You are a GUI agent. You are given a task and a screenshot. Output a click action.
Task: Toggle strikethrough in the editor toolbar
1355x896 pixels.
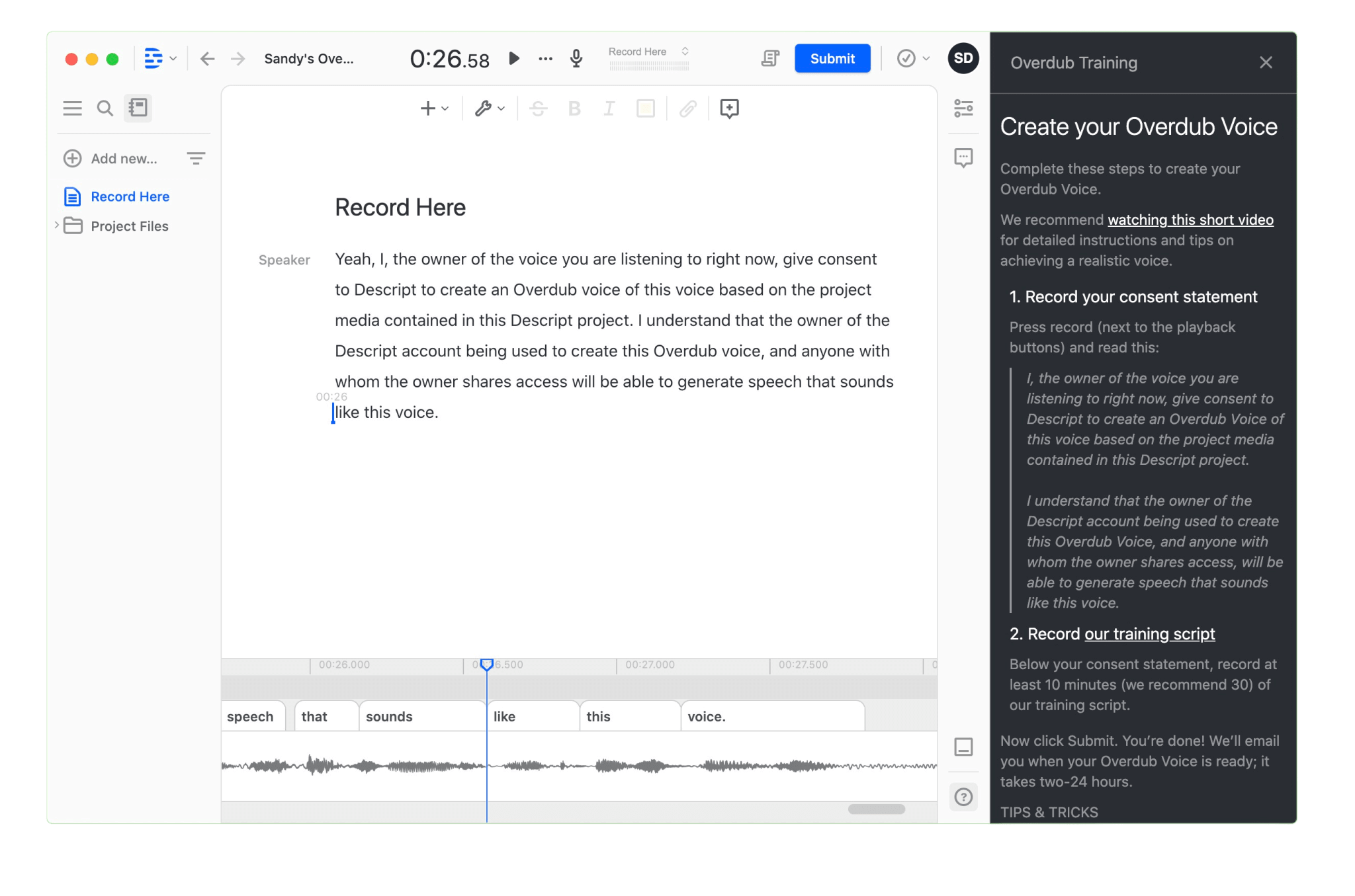pos(539,108)
